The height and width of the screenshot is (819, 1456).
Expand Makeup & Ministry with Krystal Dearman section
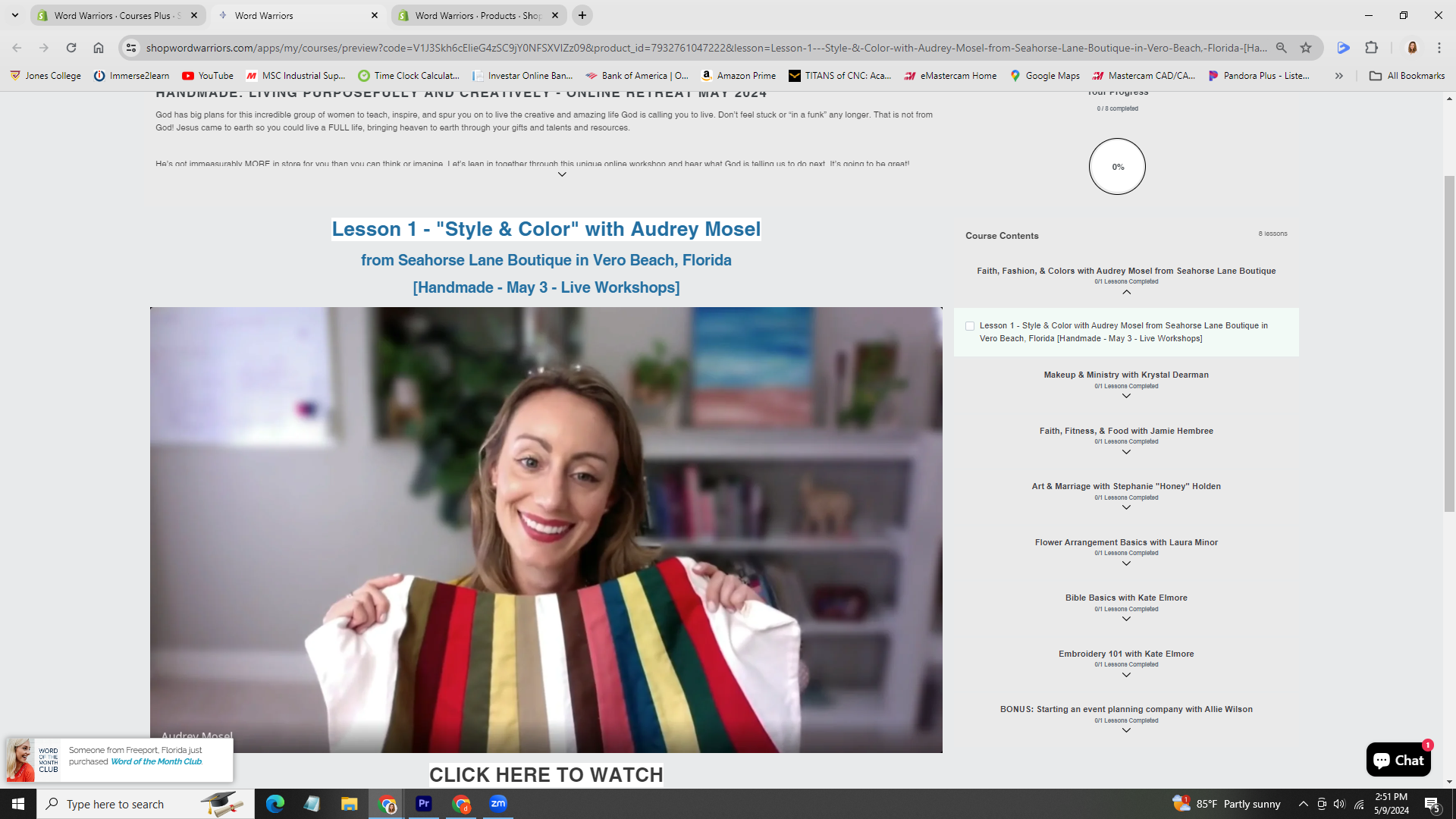(x=1126, y=396)
